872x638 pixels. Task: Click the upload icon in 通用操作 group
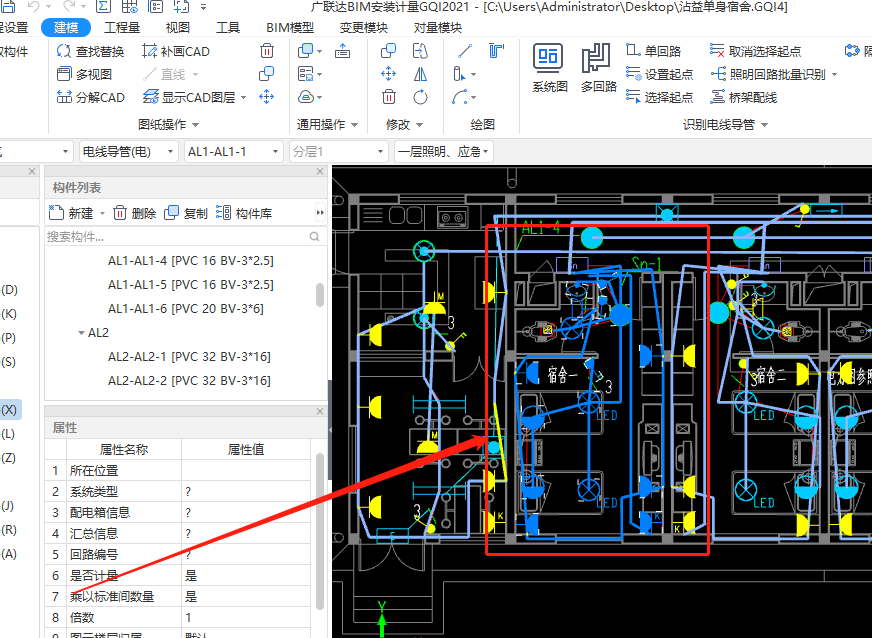[x=343, y=51]
